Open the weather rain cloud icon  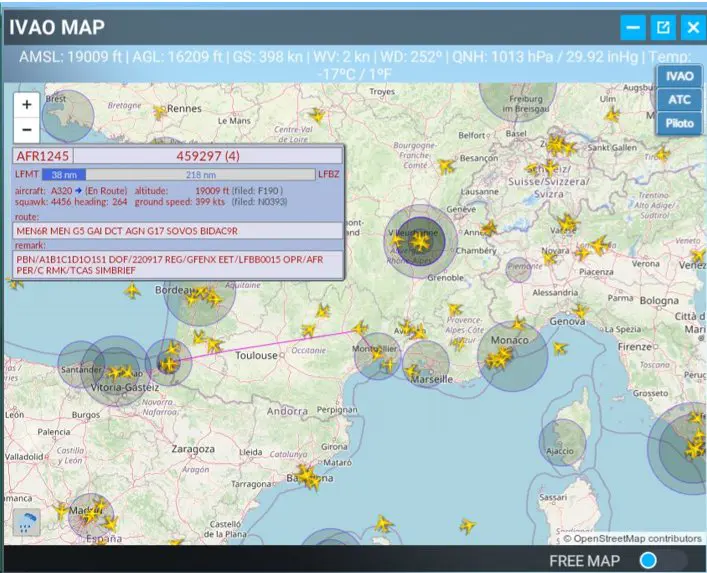[27, 522]
